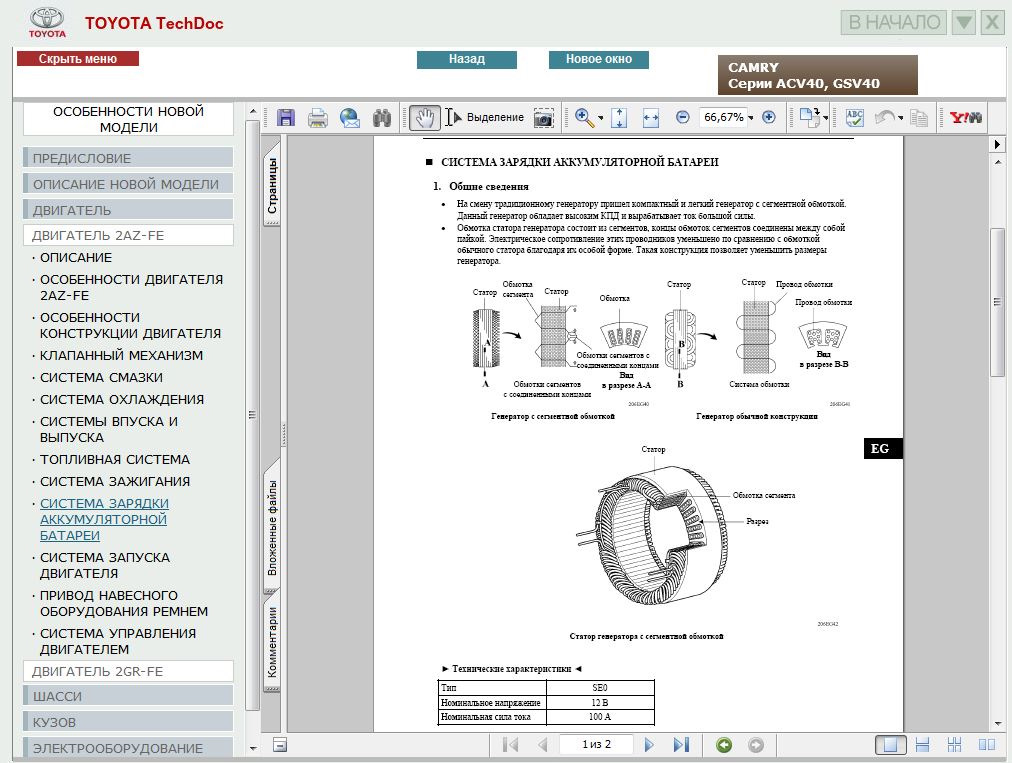Viewport: 1012px width, 763px height.
Task: Click the page number input field
Action: pyautogui.click(x=596, y=745)
